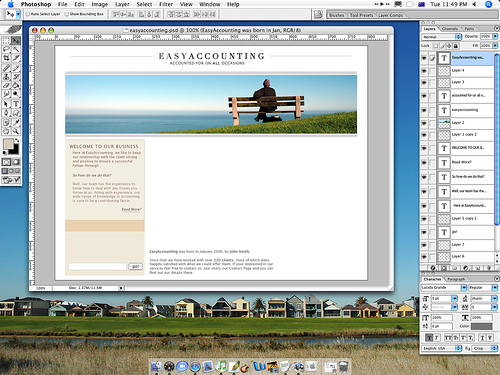Open the English: USA language dropdown
The width and height of the screenshot is (500, 375).
click(442, 348)
